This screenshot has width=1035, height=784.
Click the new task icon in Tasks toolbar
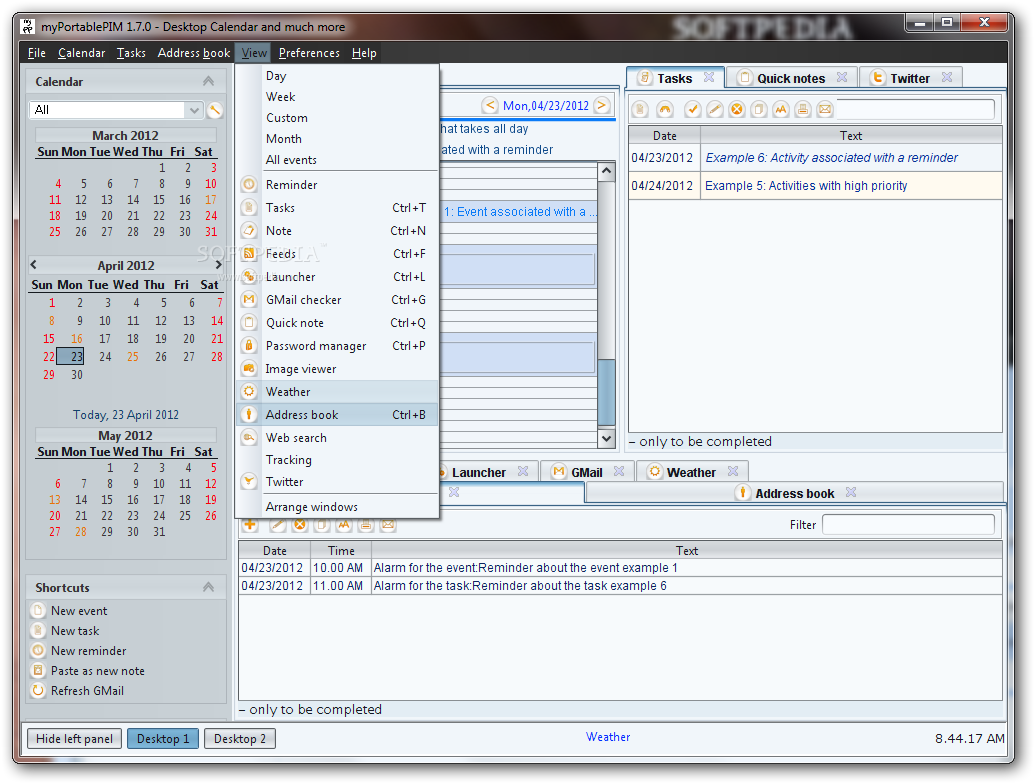640,110
